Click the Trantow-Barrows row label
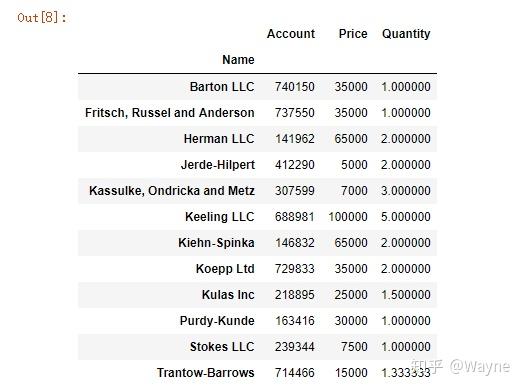The width and height of the screenshot is (523, 391). coord(206,373)
